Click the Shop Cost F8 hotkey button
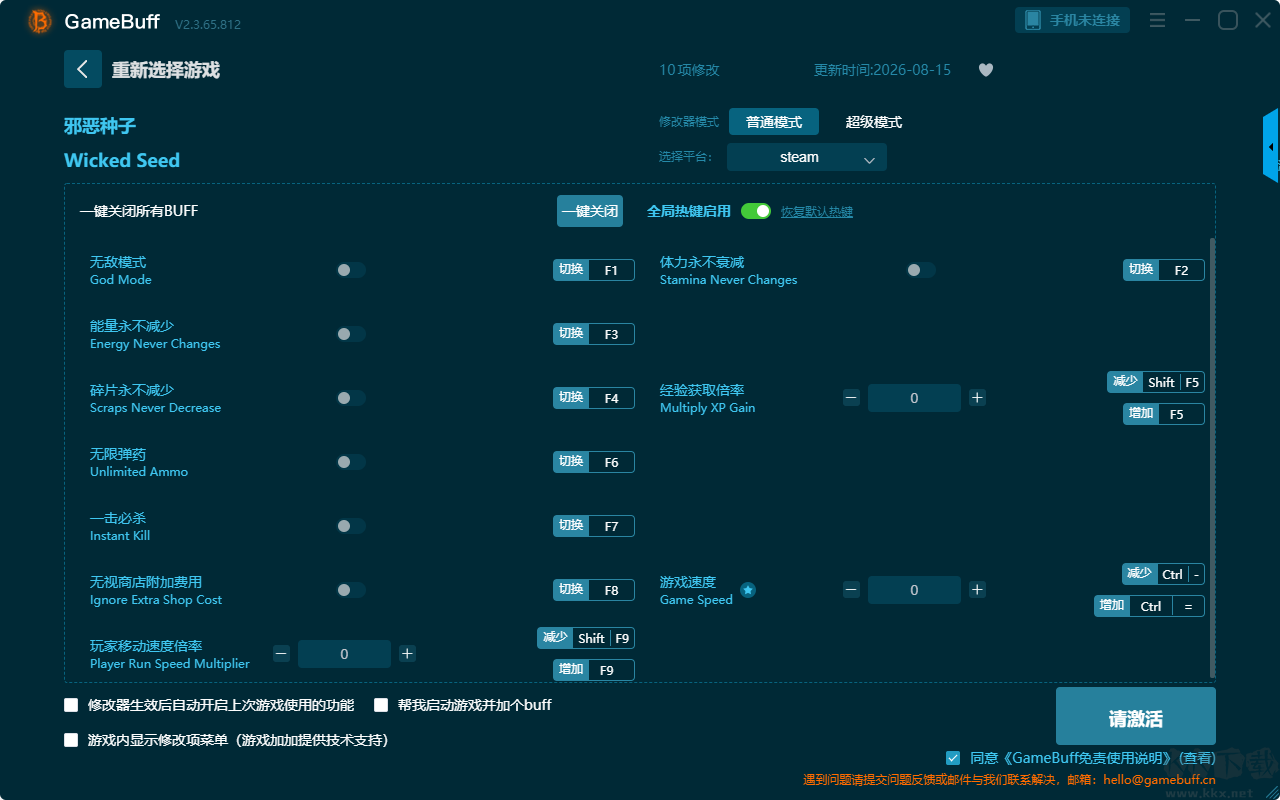 click(594, 590)
